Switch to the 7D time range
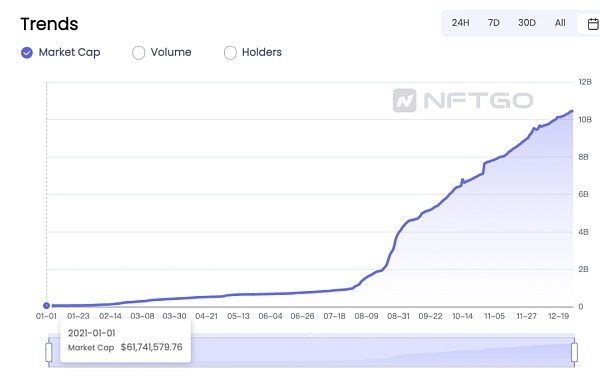The height and width of the screenshot is (386, 600). [494, 23]
